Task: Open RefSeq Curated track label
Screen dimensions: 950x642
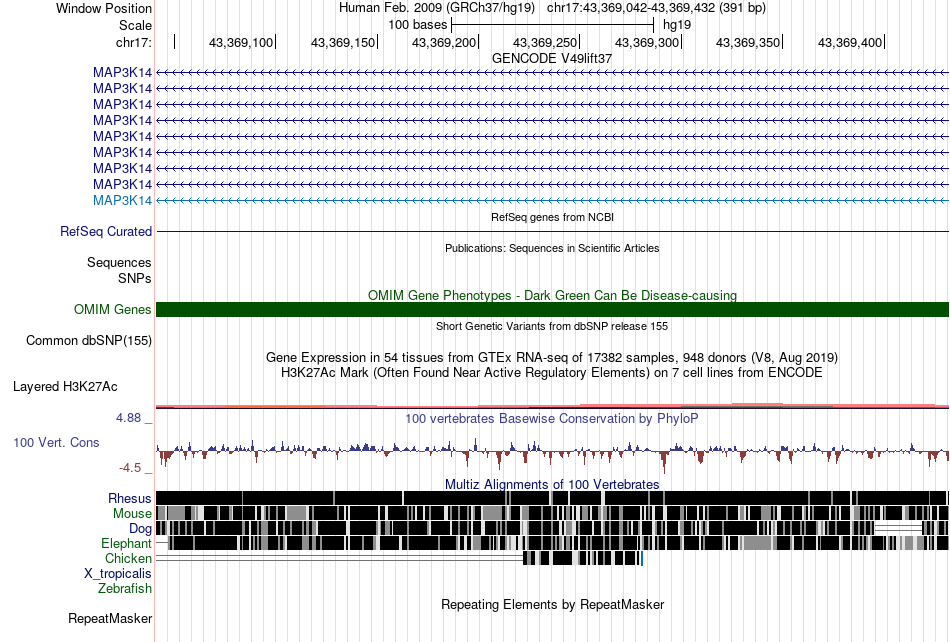Action: click(x=106, y=231)
